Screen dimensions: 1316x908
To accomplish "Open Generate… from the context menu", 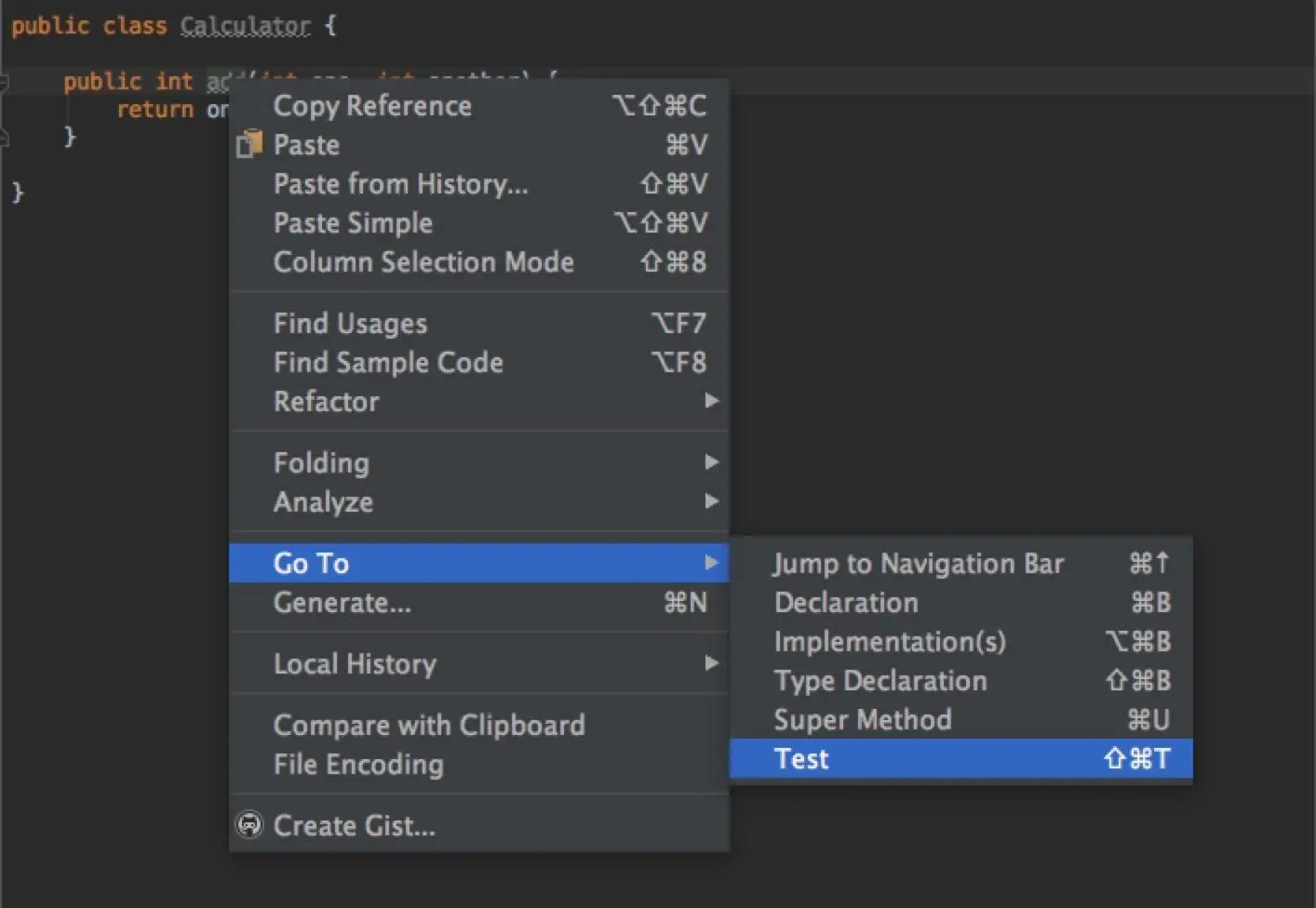I will [x=342, y=602].
